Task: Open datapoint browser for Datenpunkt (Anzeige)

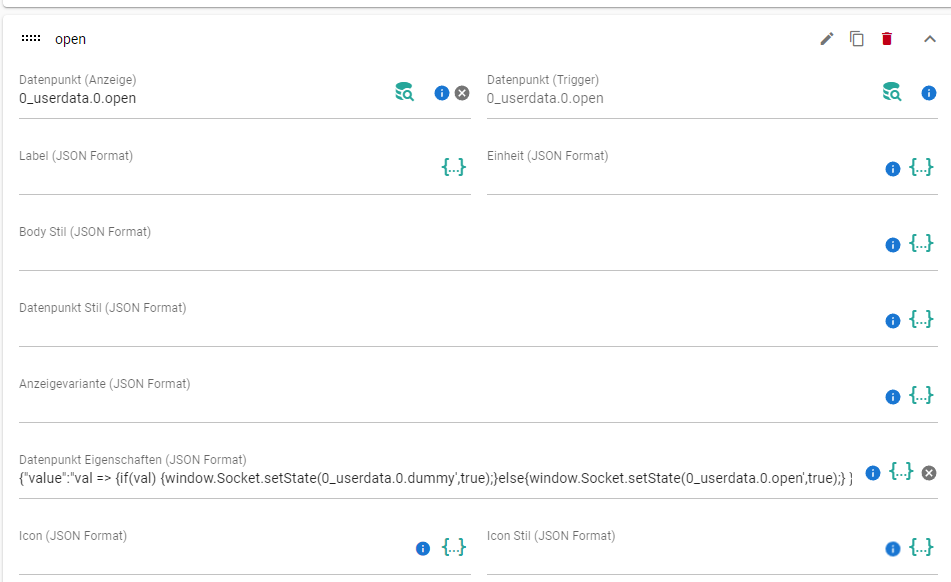Action: tap(404, 93)
